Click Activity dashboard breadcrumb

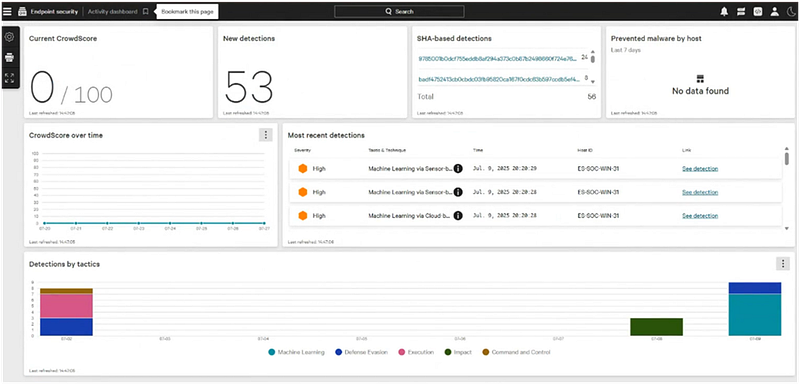(112, 11)
